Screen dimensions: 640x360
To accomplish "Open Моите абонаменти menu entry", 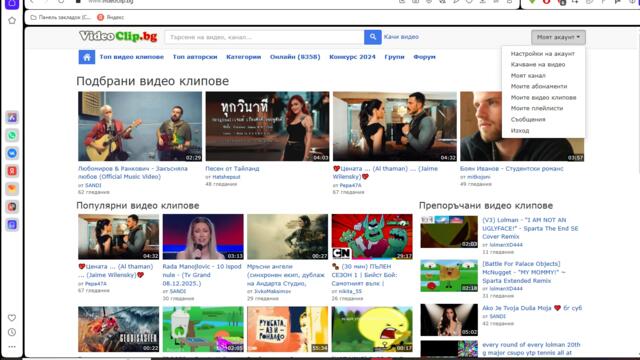I will click(539, 86).
